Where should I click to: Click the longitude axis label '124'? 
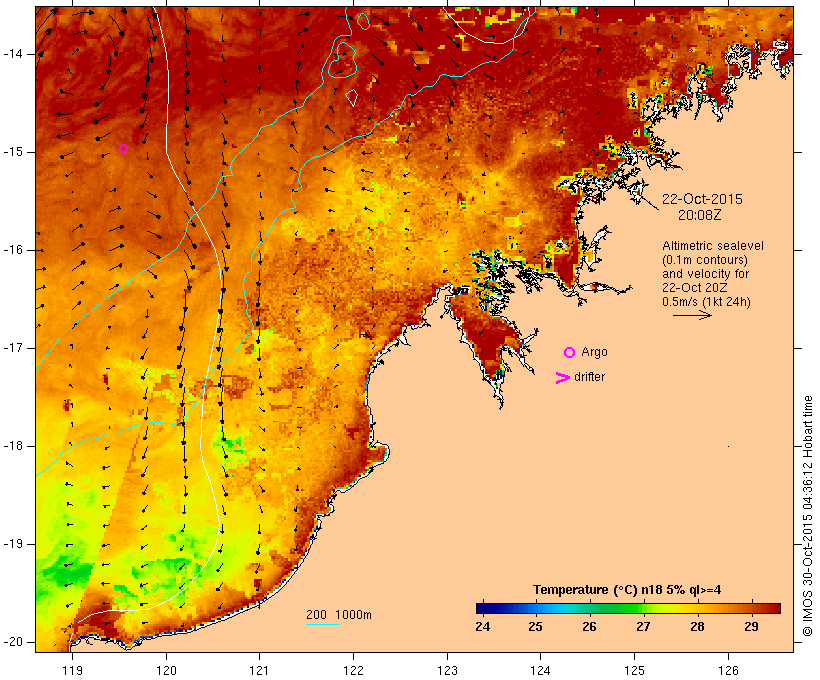point(540,670)
